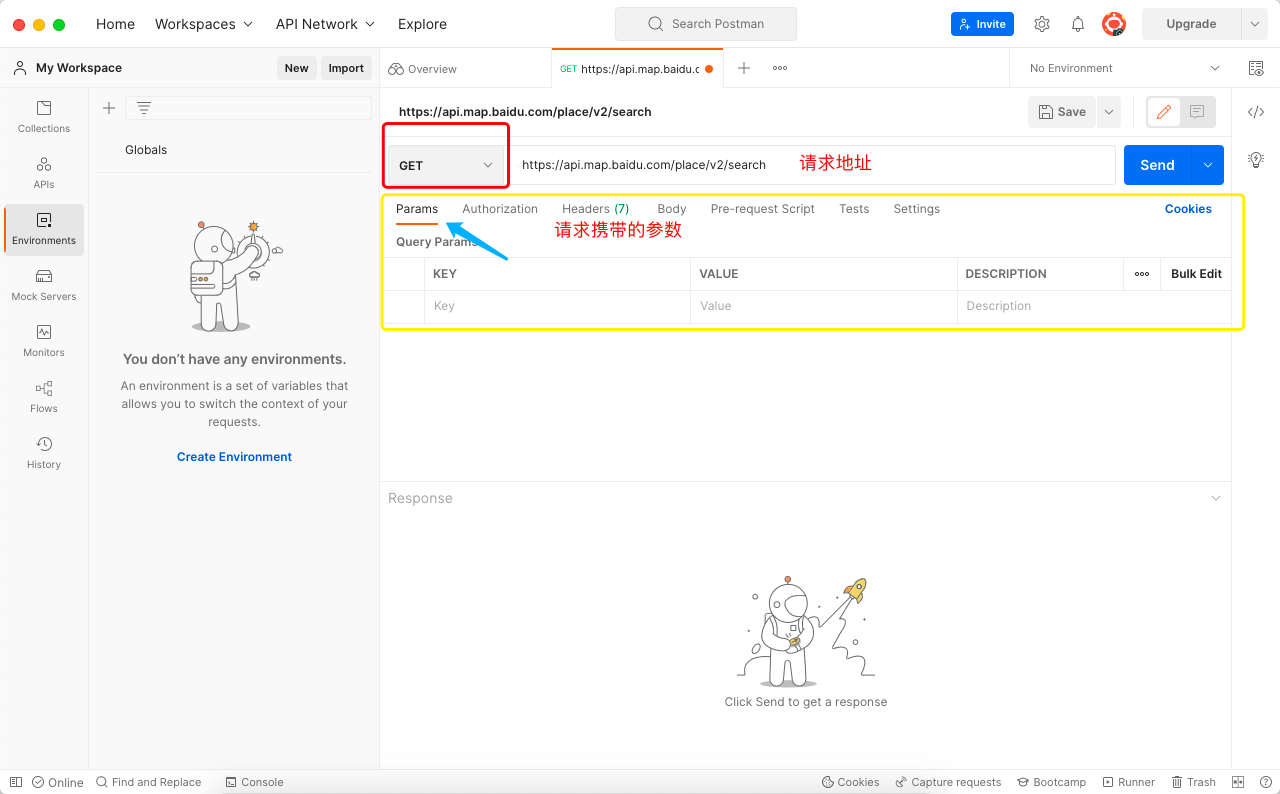Open the notifications bell

tap(1078, 24)
